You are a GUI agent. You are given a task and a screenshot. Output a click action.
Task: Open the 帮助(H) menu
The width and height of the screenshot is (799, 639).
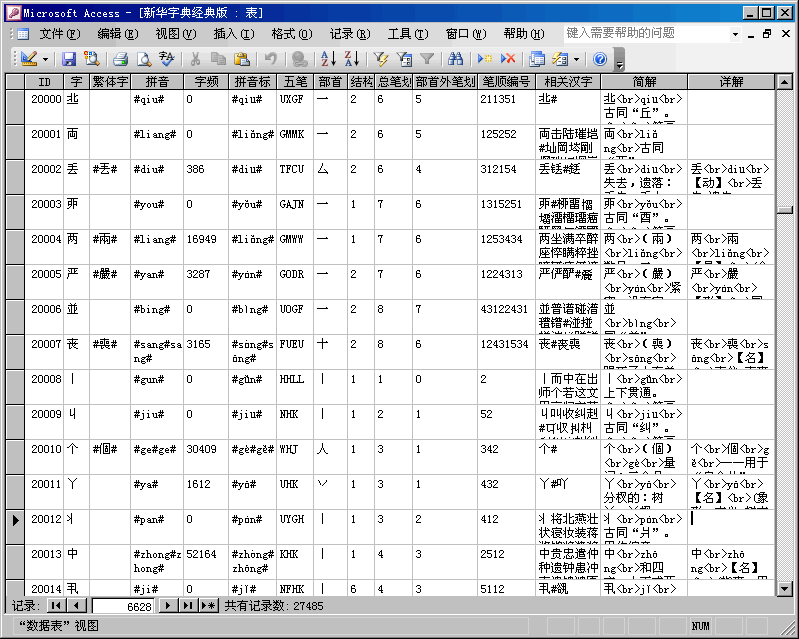(x=524, y=34)
